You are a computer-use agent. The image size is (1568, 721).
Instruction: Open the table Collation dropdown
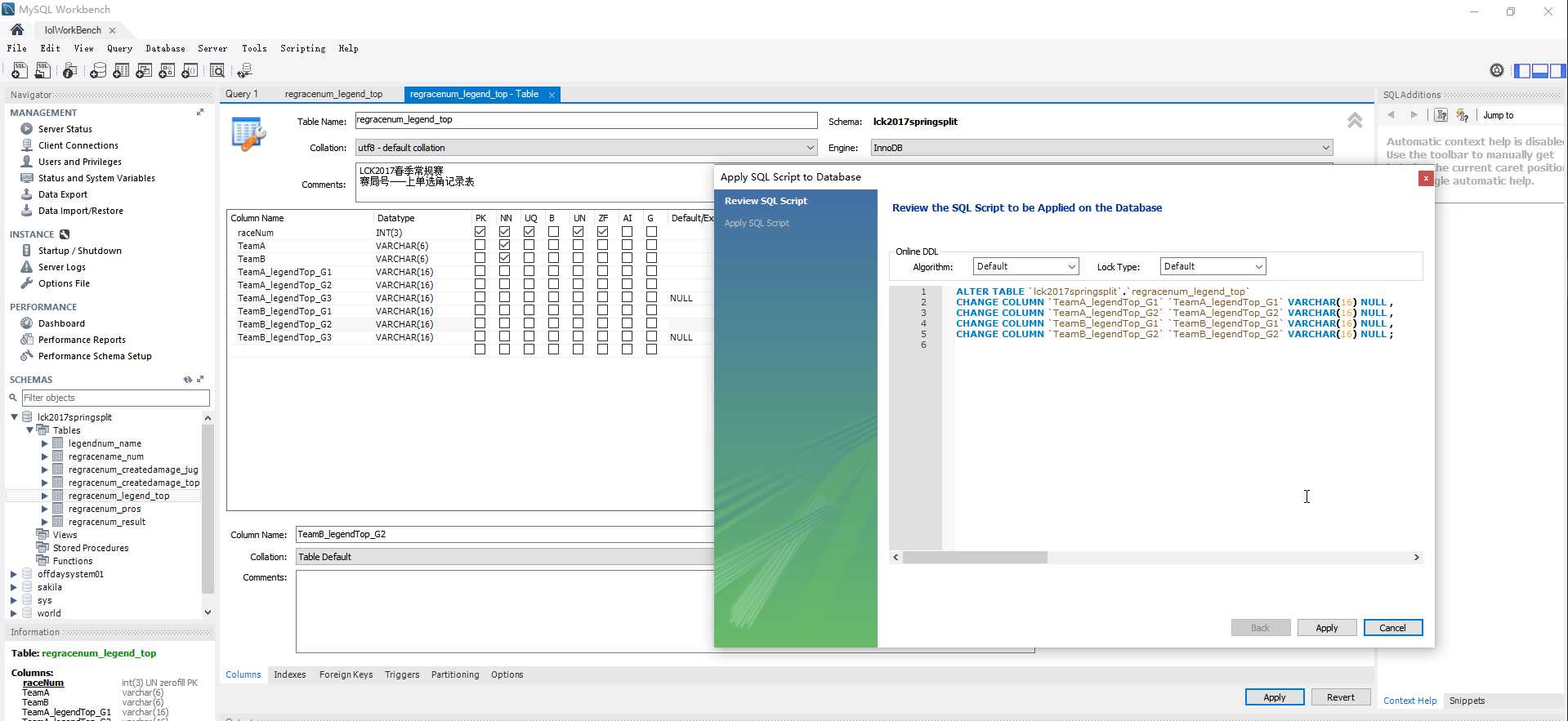[x=586, y=148]
